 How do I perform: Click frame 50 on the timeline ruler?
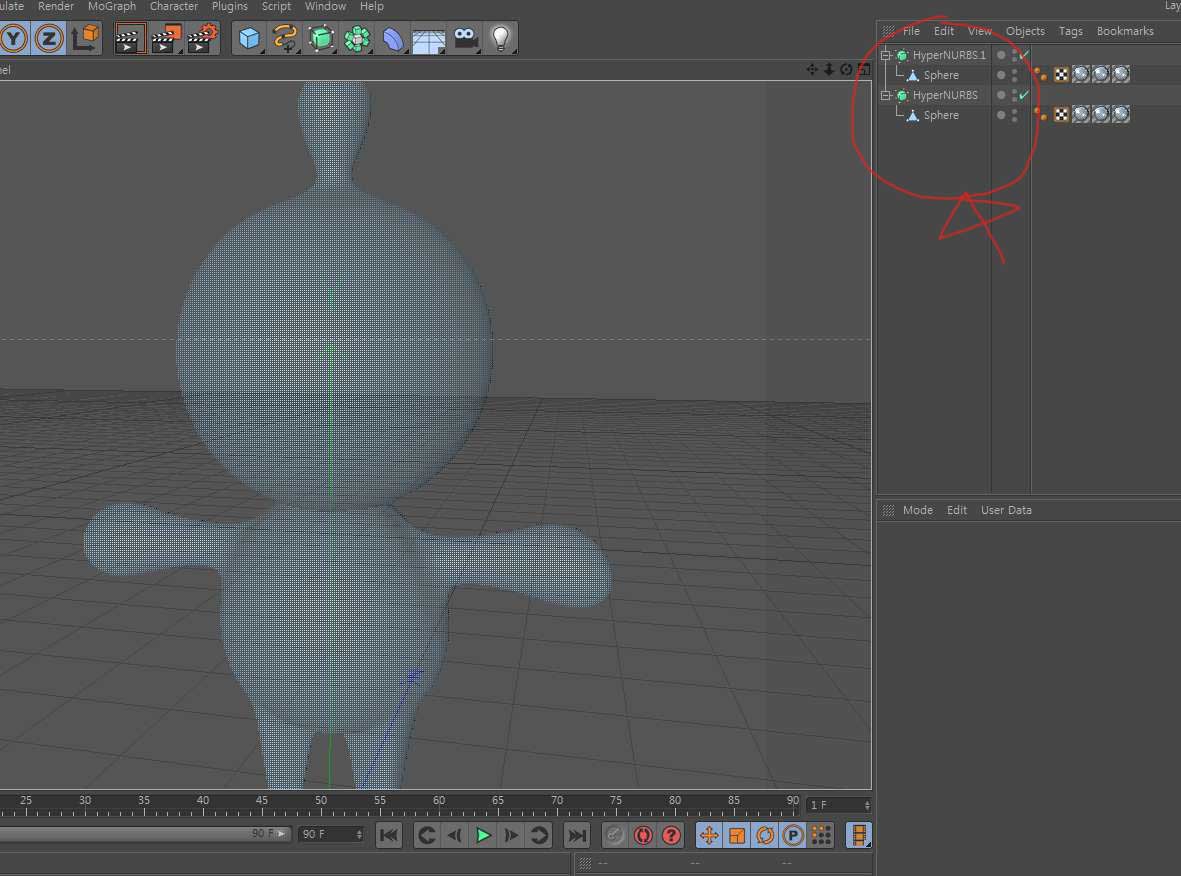coord(321,800)
